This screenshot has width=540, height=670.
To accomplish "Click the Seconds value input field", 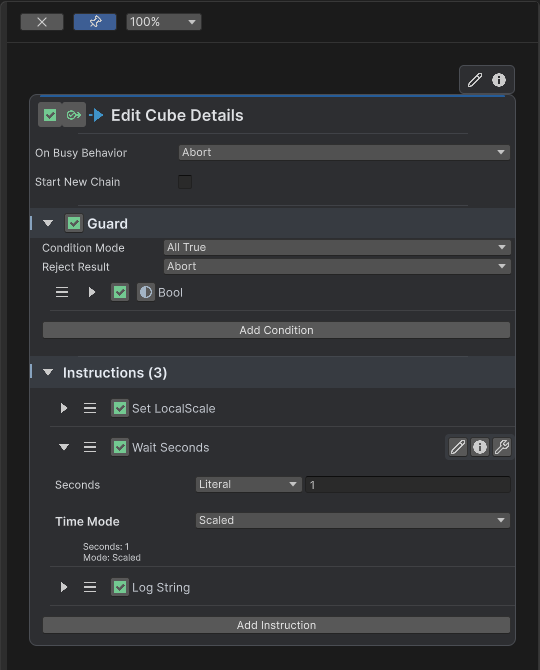I will [408, 485].
